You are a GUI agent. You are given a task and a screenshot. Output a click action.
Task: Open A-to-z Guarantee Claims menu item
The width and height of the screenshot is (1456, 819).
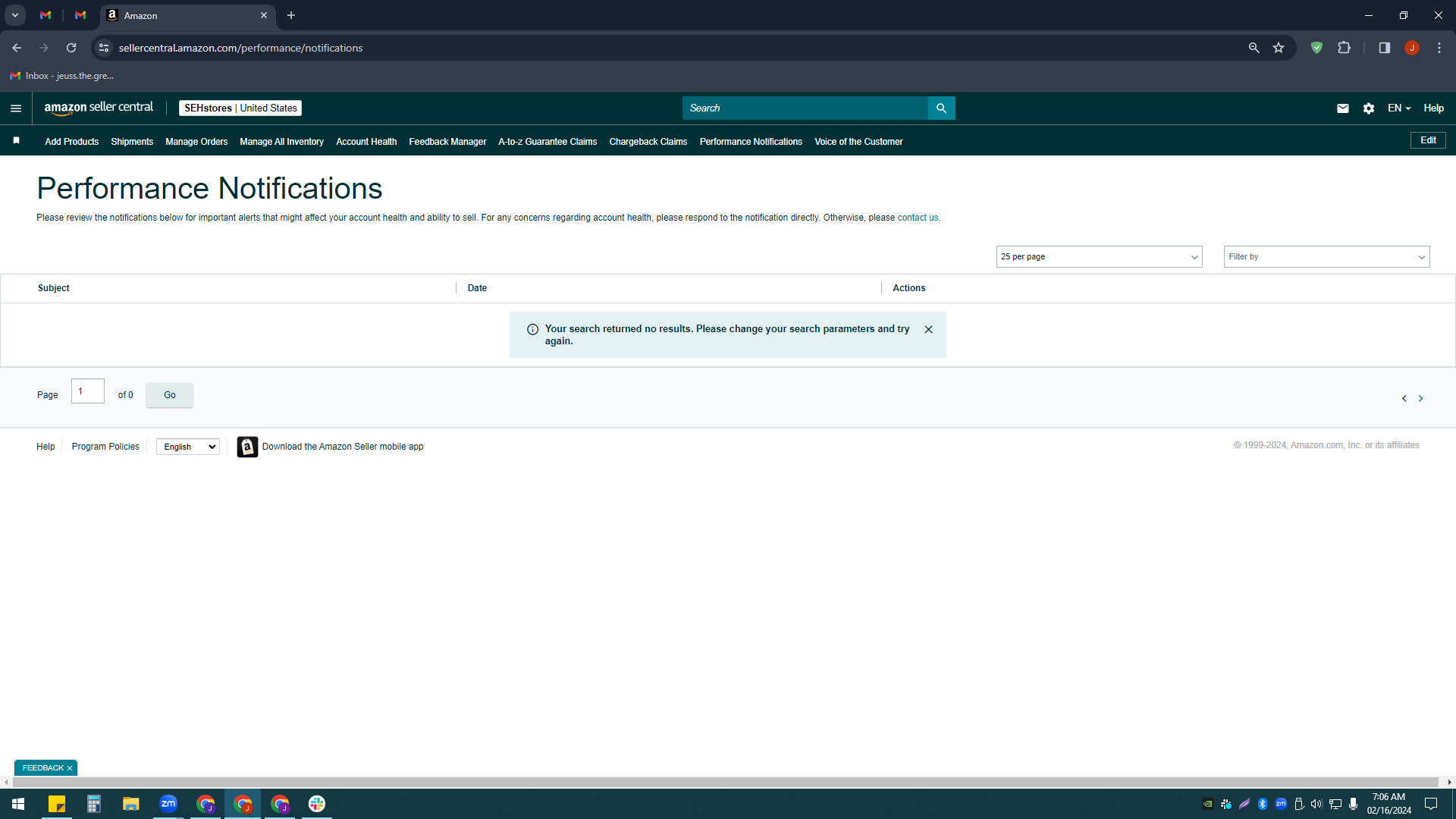point(548,142)
